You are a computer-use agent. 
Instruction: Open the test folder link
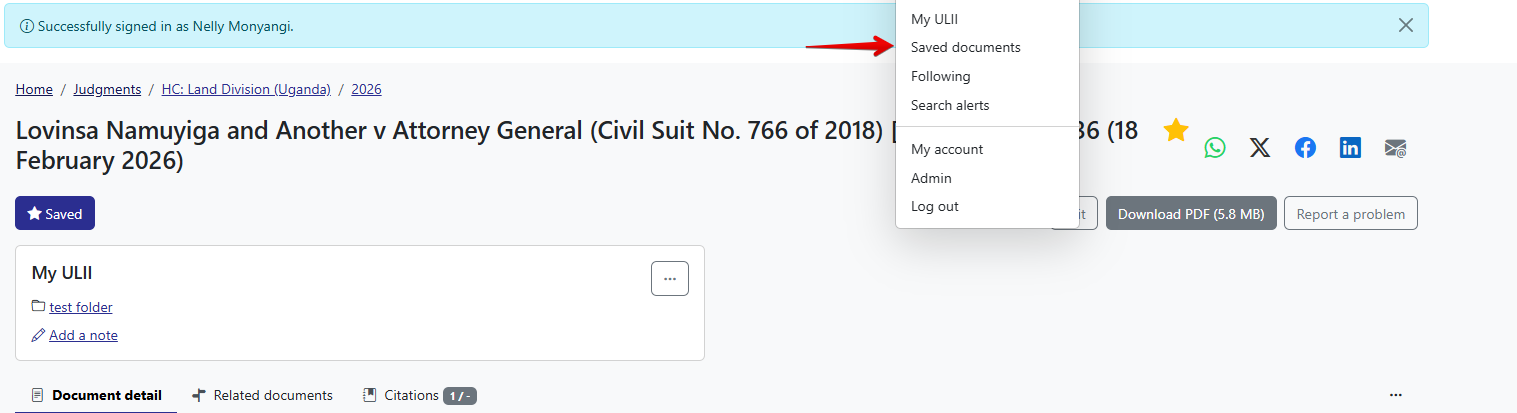pyautogui.click(x=80, y=307)
